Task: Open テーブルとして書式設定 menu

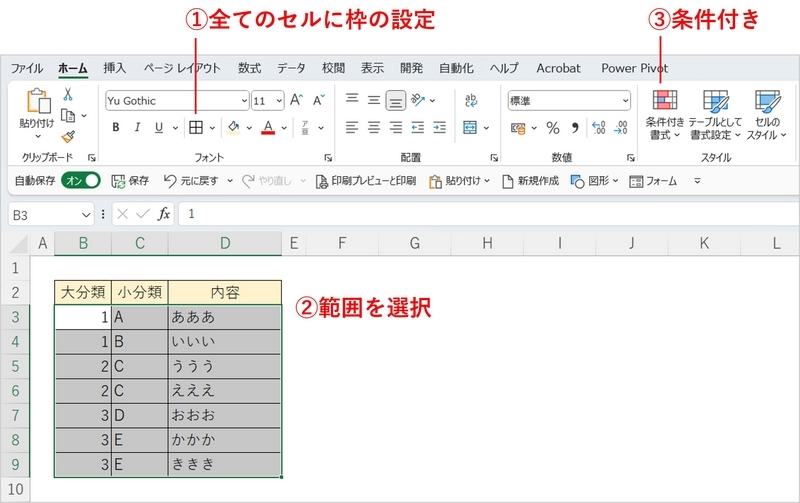Action: click(x=715, y=115)
